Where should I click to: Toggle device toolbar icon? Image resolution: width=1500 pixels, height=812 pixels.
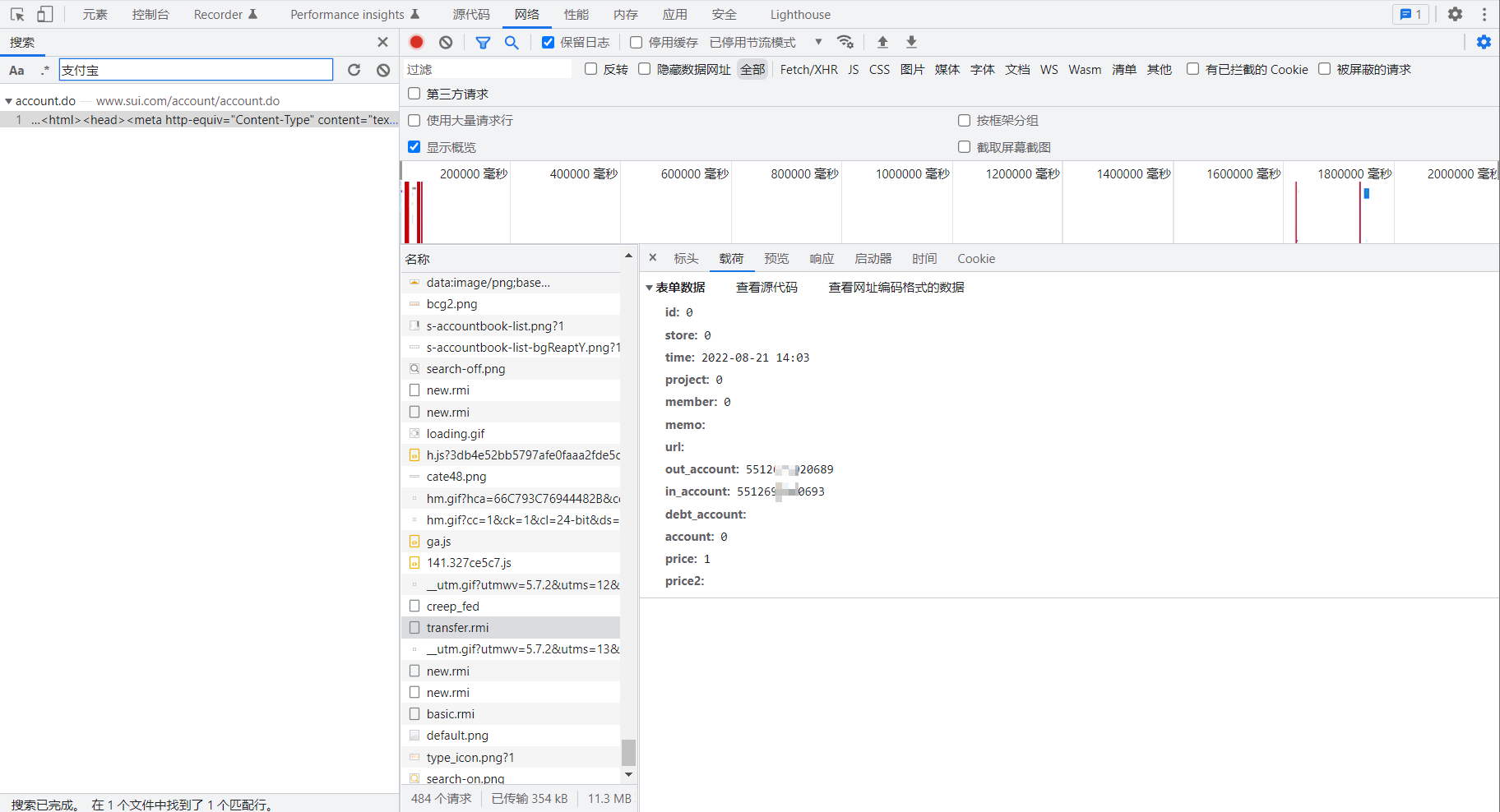(x=45, y=14)
